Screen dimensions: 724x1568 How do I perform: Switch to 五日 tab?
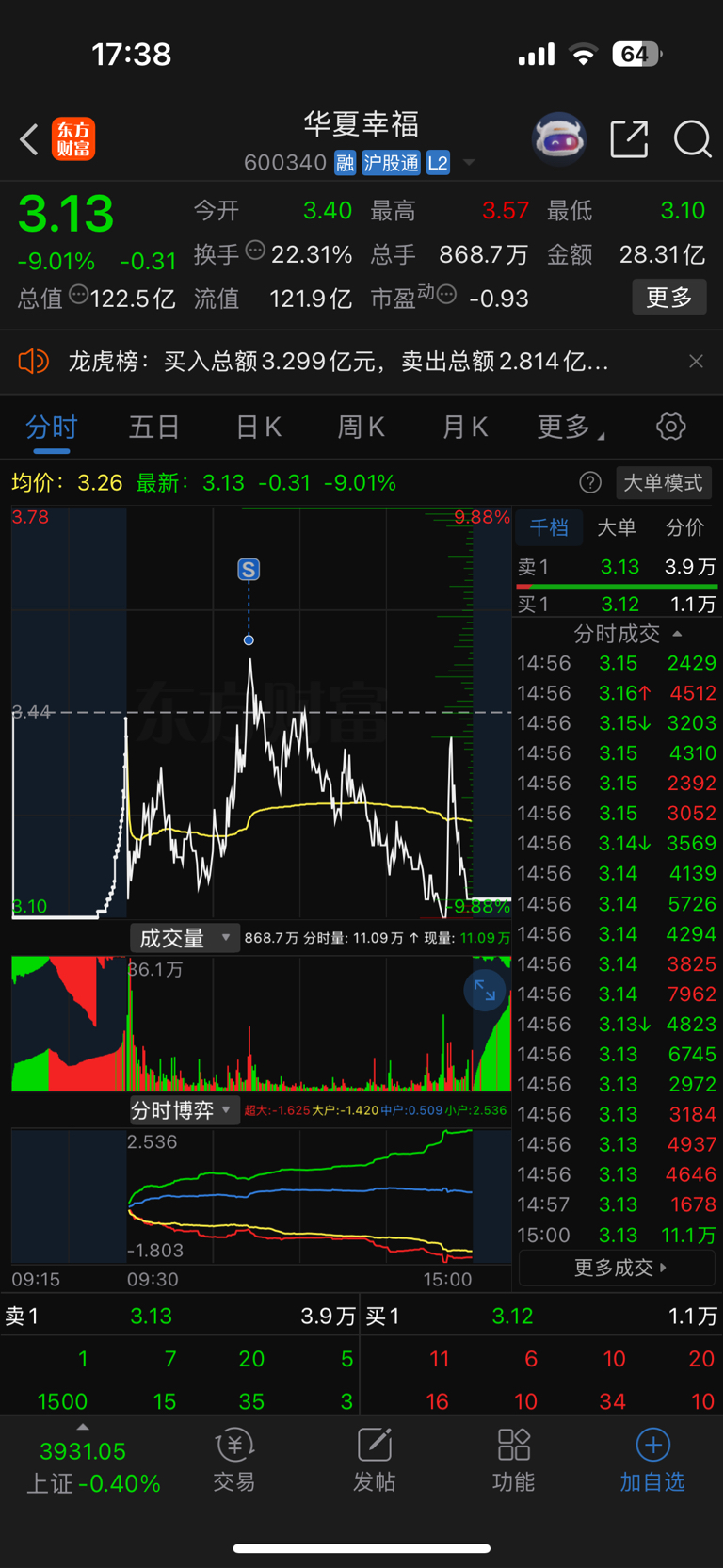tap(154, 428)
